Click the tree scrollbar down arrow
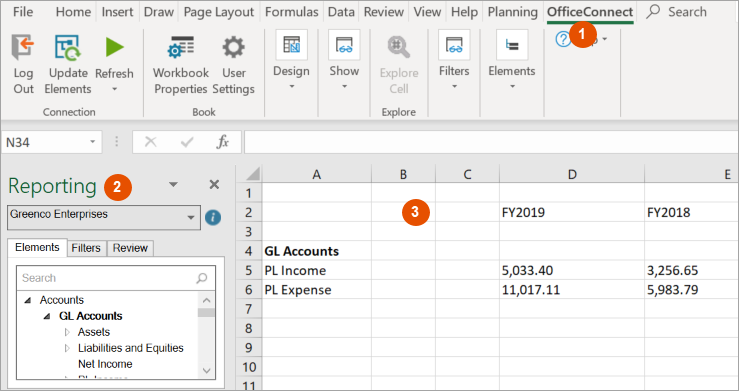739x391 pixels. (206, 371)
